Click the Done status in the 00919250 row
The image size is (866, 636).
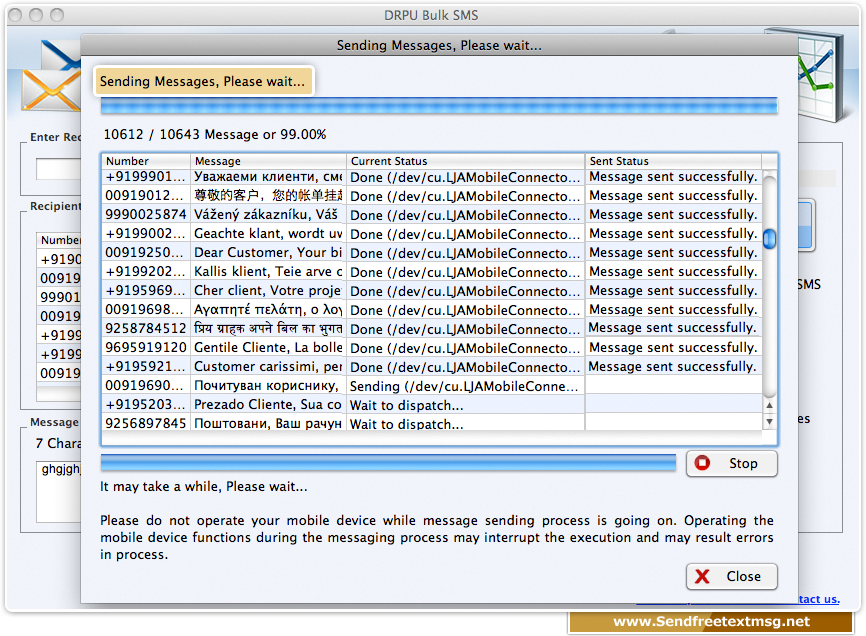click(465, 253)
